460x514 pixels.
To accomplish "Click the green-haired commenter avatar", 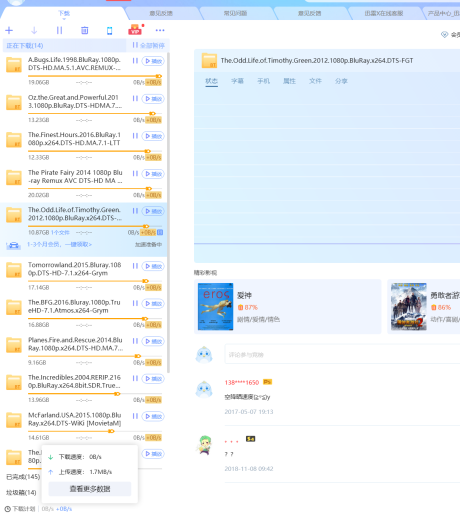I will point(204,445).
